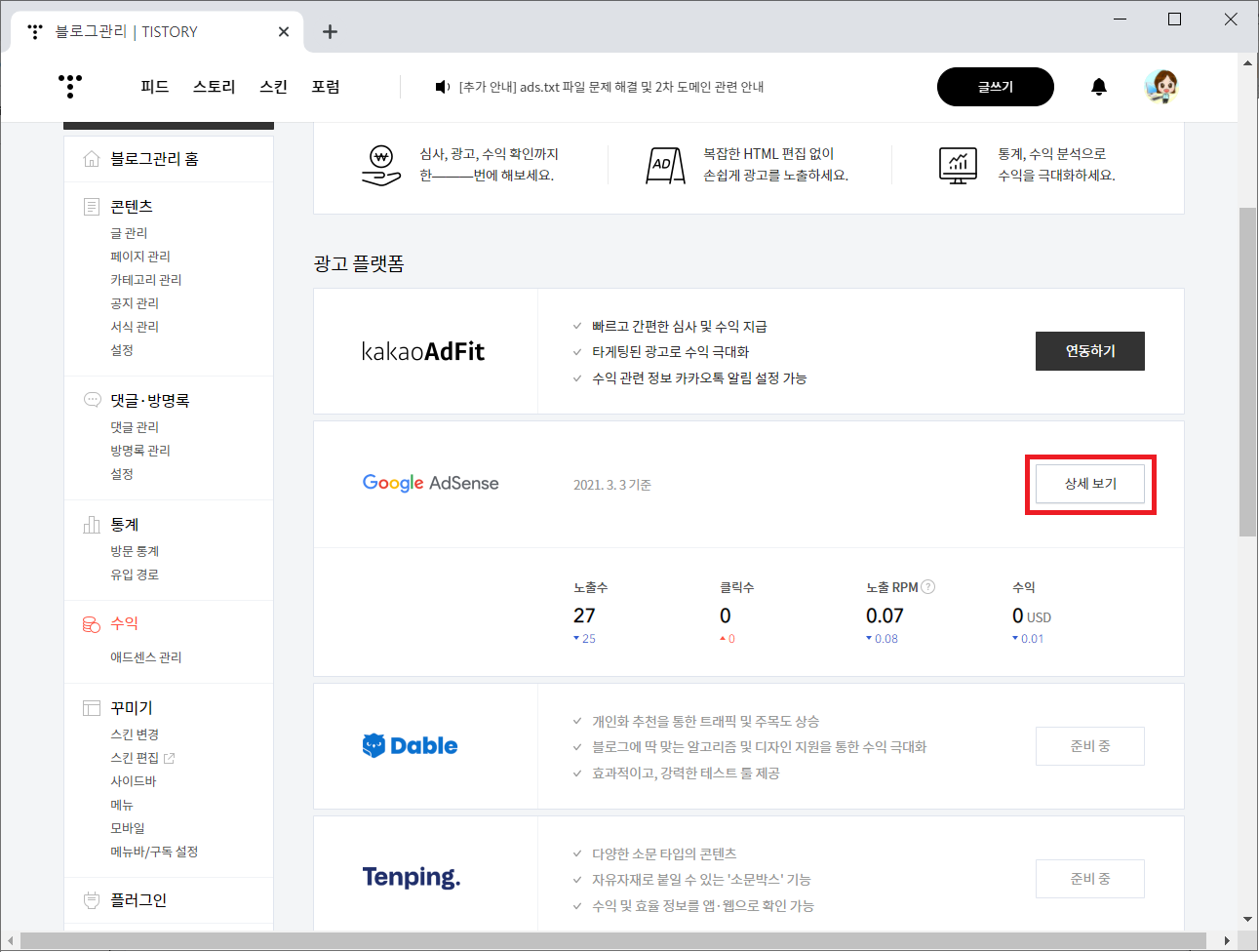Open the 스토리 menu
This screenshot has height=952, width=1259.
point(215,87)
